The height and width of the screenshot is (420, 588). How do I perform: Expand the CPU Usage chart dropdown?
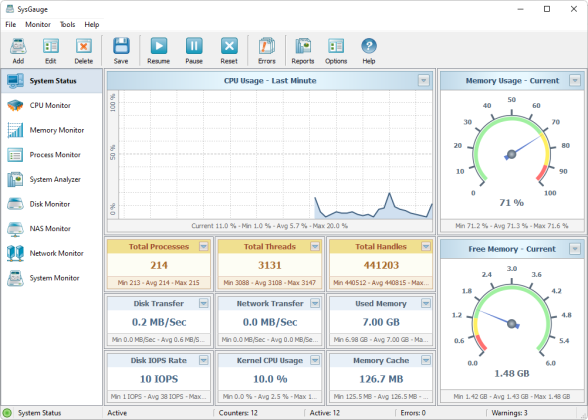click(423, 81)
